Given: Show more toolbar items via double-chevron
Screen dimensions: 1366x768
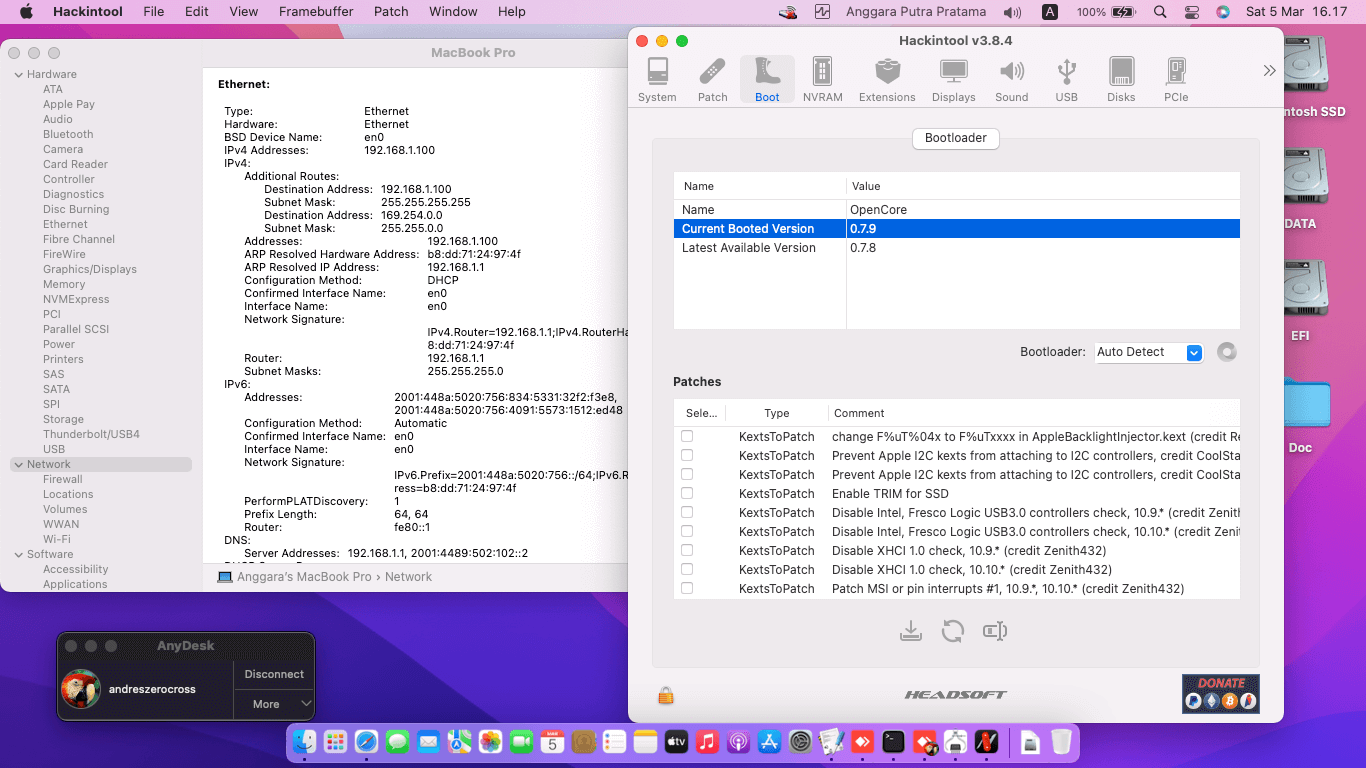Looking at the screenshot, I should click(1269, 71).
